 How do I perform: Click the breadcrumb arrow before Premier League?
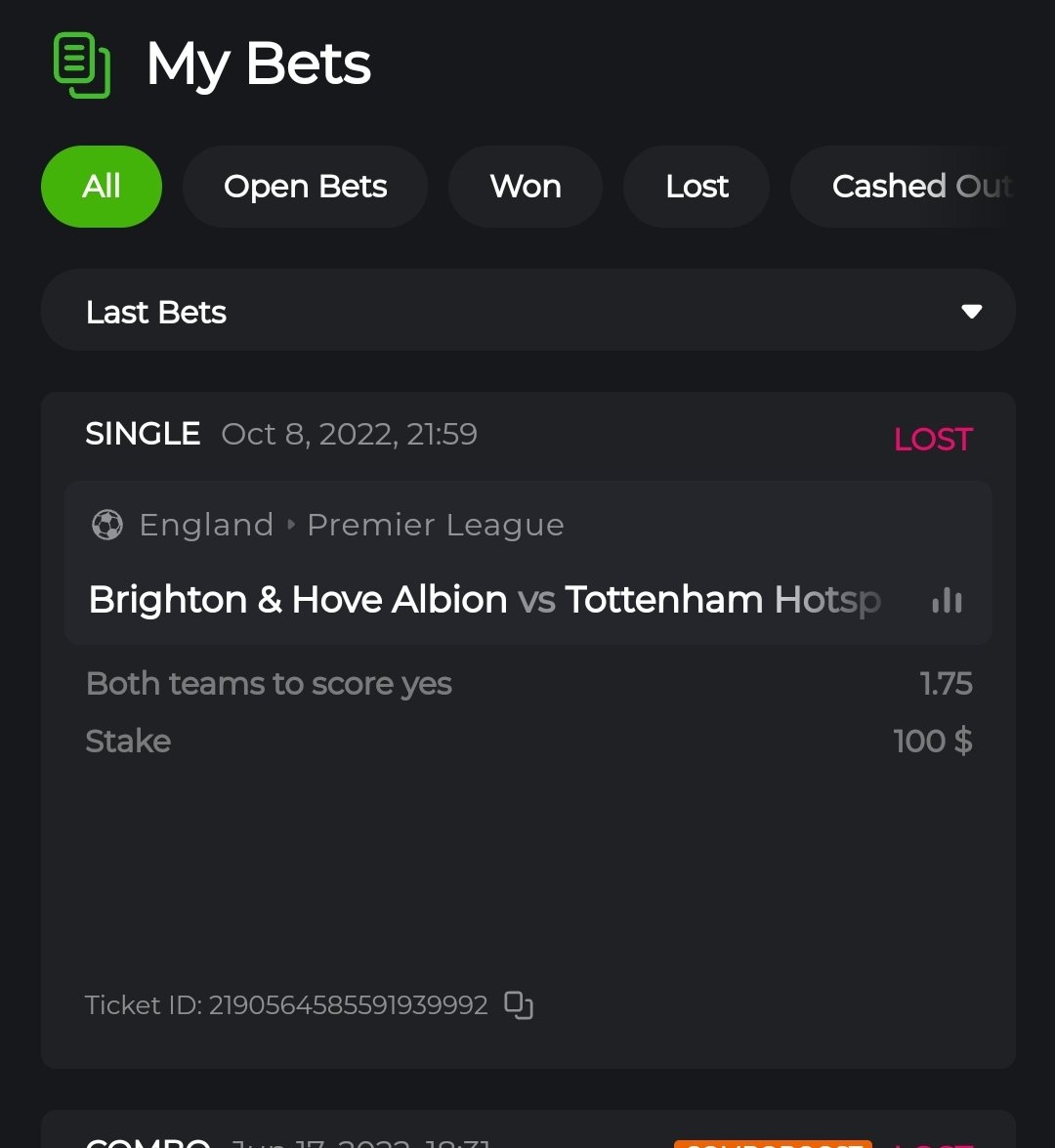click(x=291, y=526)
